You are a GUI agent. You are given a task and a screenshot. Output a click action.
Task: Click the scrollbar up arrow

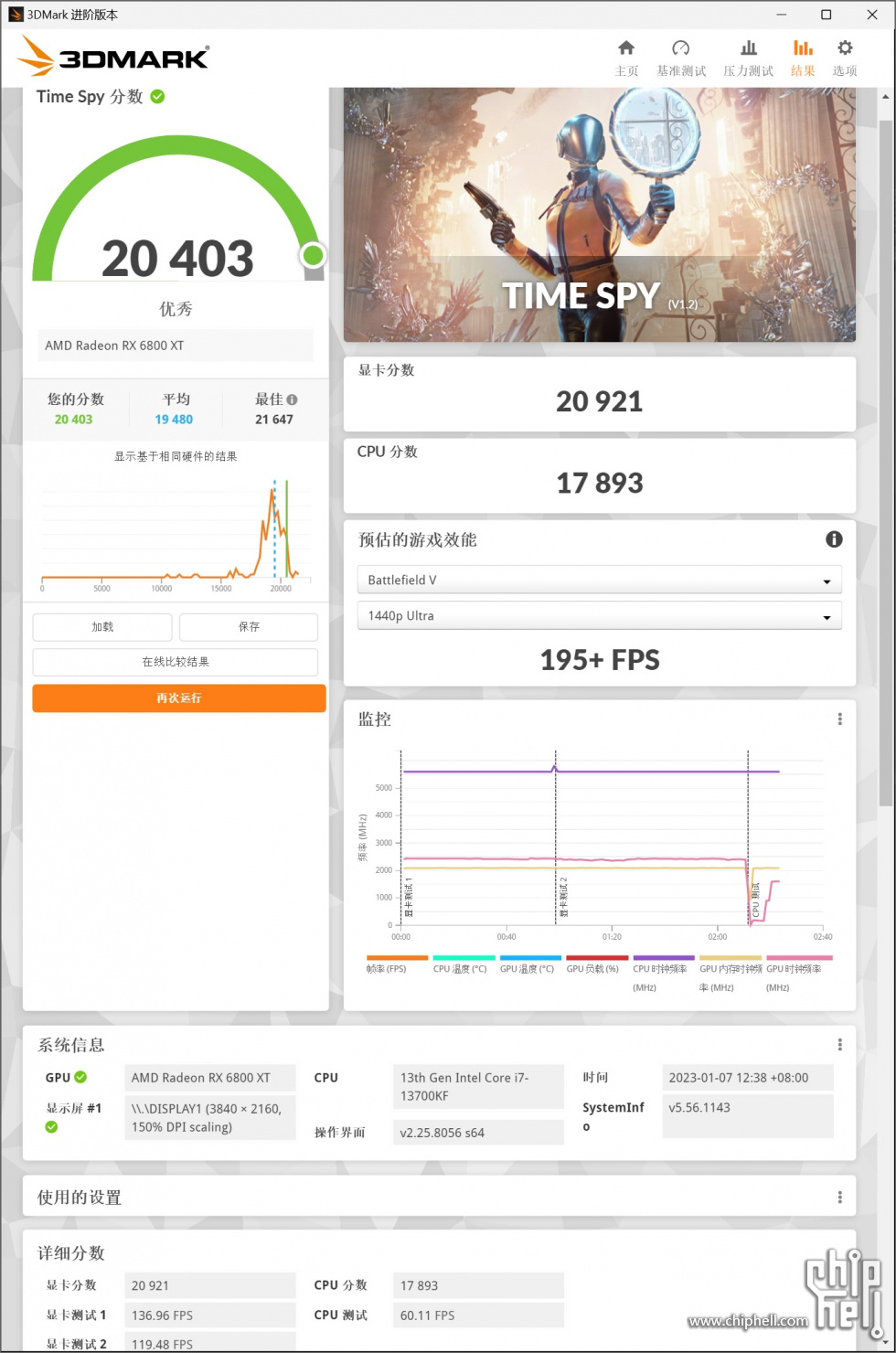(884, 97)
